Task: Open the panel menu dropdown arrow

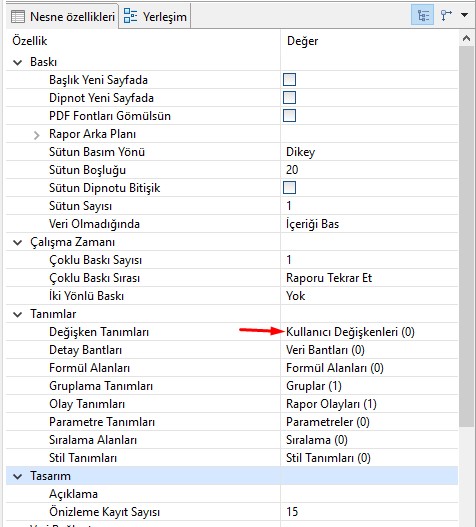Action: (465, 15)
